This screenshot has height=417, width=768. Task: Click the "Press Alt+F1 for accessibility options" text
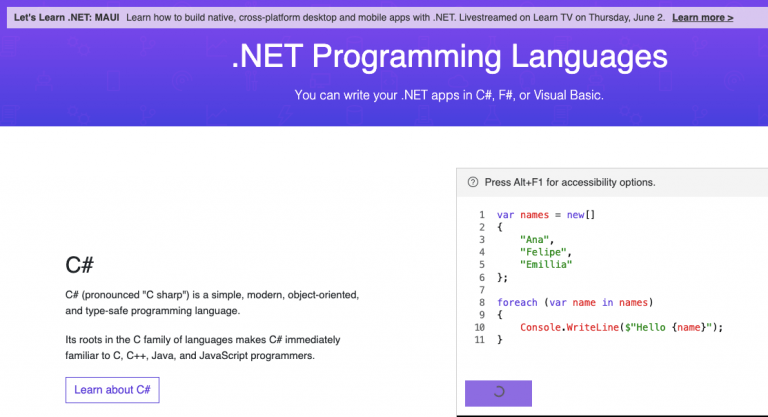570,183
